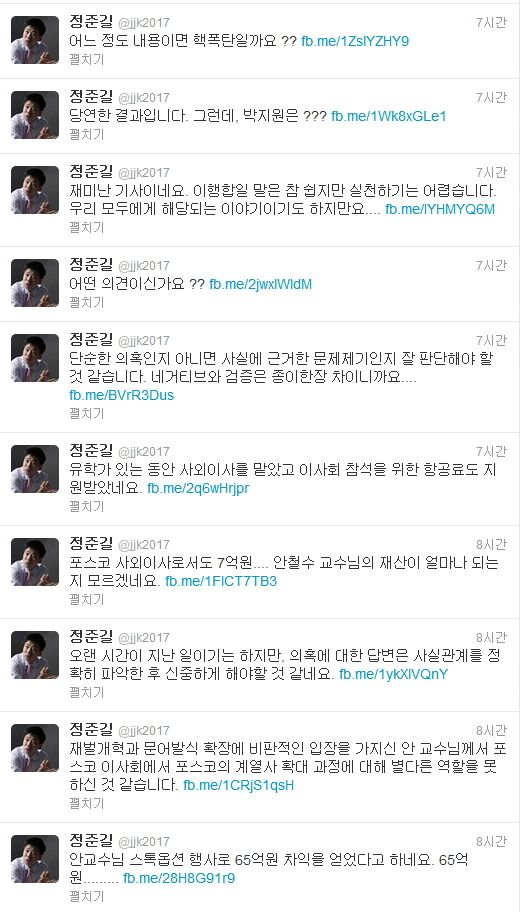Expand the last tweet about 65억원
The image size is (520, 912).
pyautogui.click(x=87, y=896)
